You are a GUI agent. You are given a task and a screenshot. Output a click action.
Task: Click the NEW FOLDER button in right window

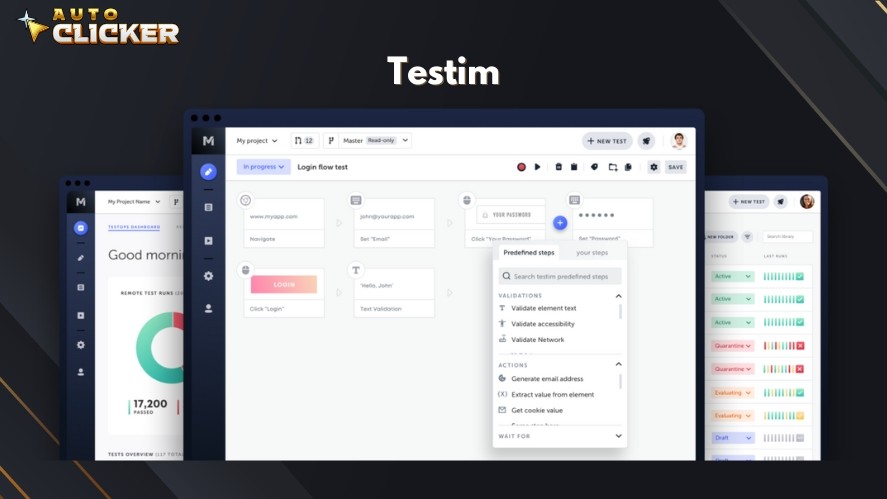pos(719,237)
